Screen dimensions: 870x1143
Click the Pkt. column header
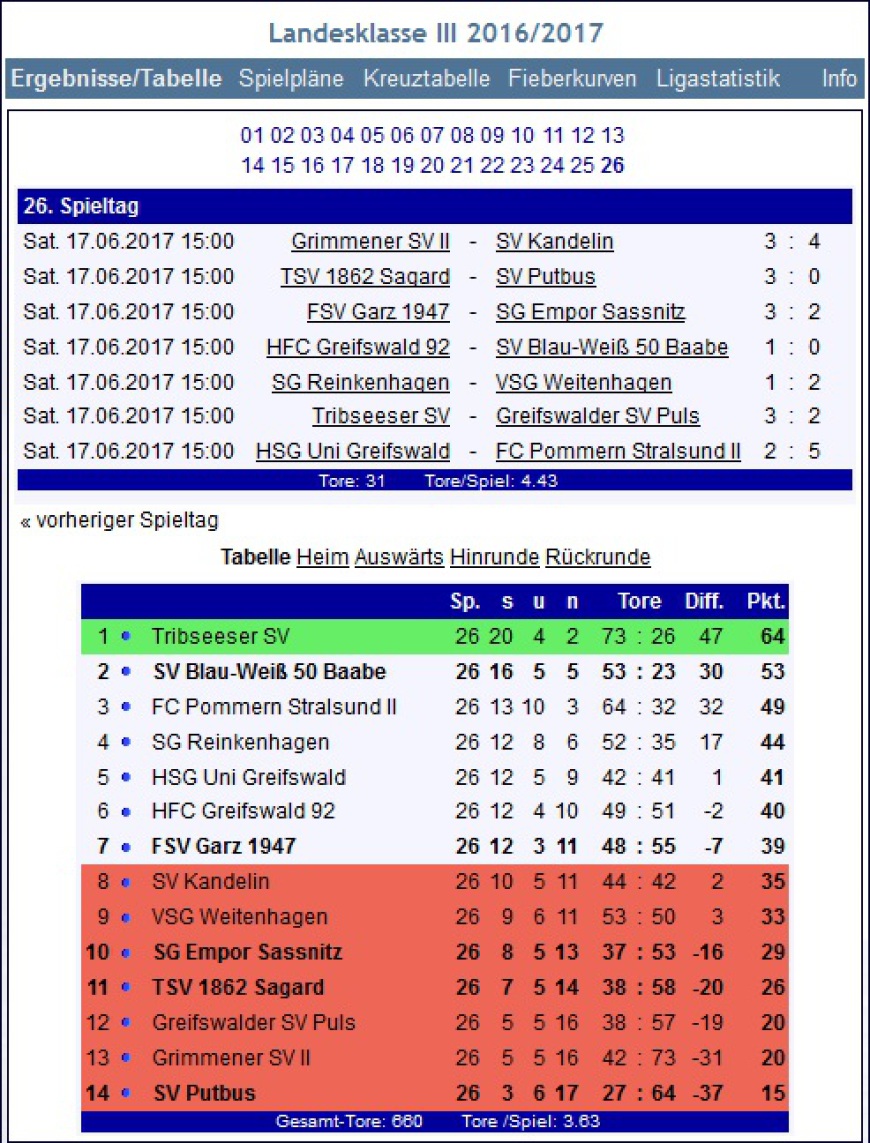pyautogui.click(x=766, y=601)
